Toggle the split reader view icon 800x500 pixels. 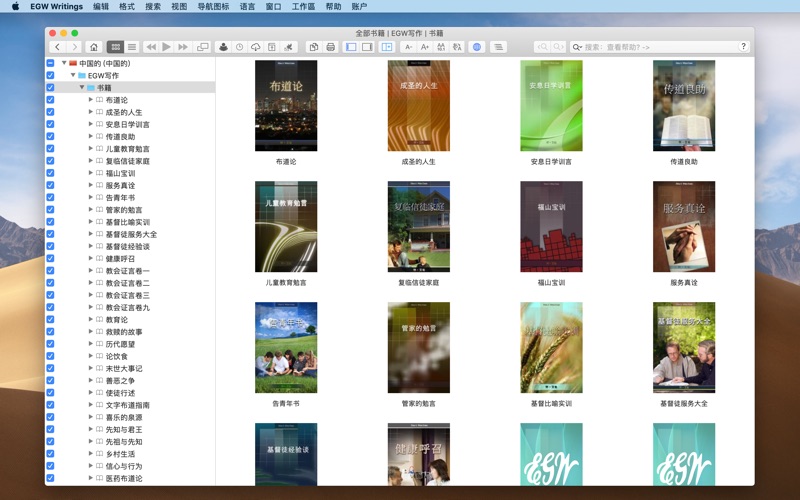pos(387,47)
